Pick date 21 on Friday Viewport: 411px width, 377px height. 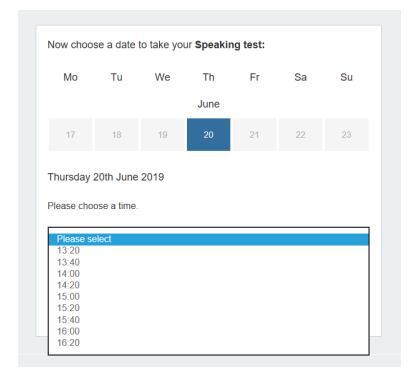point(254,135)
